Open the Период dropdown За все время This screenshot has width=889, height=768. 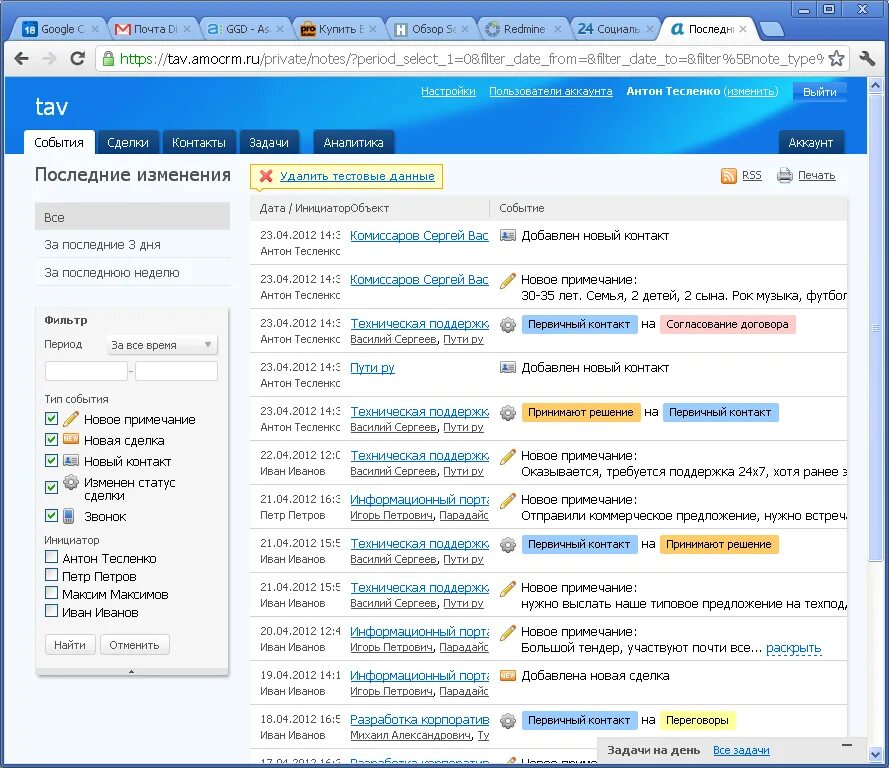coord(162,345)
